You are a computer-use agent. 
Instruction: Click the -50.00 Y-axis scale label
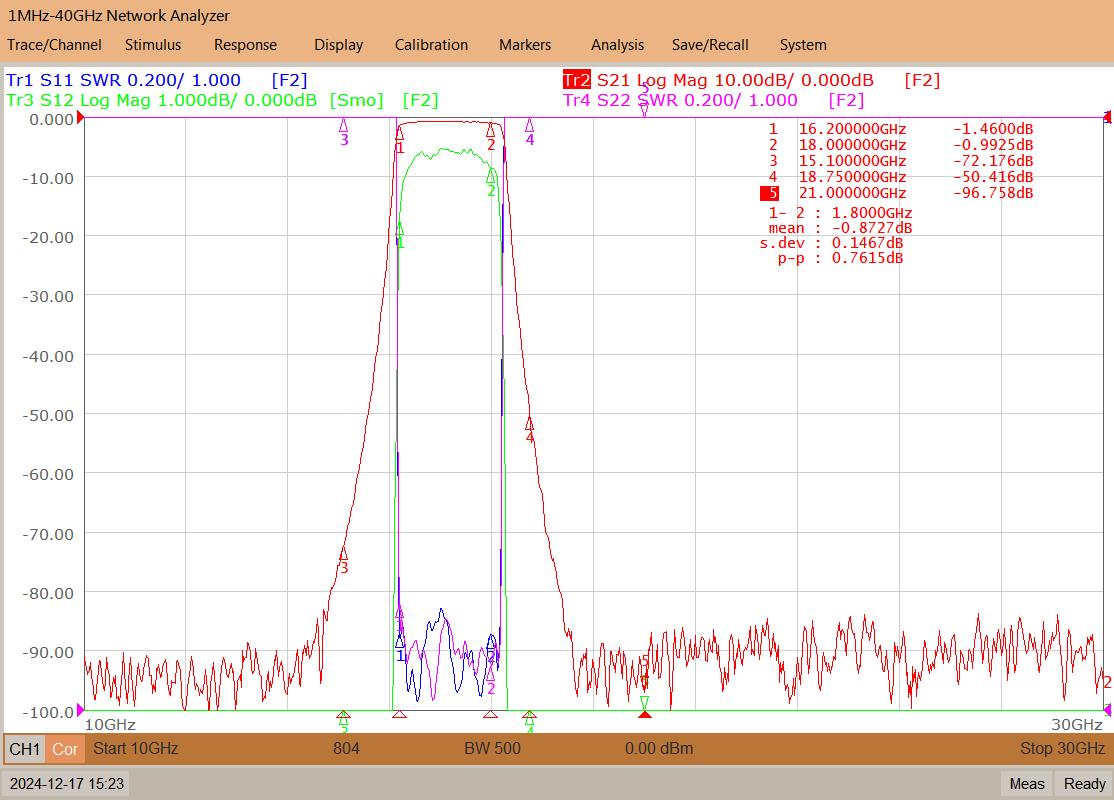(x=48, y=415)
